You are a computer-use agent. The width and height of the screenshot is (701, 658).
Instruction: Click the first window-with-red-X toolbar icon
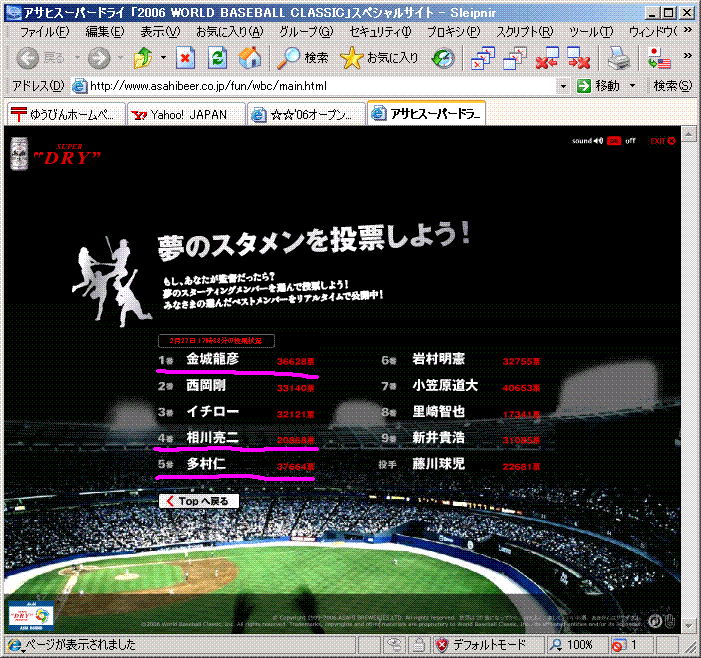coord(483,58)
